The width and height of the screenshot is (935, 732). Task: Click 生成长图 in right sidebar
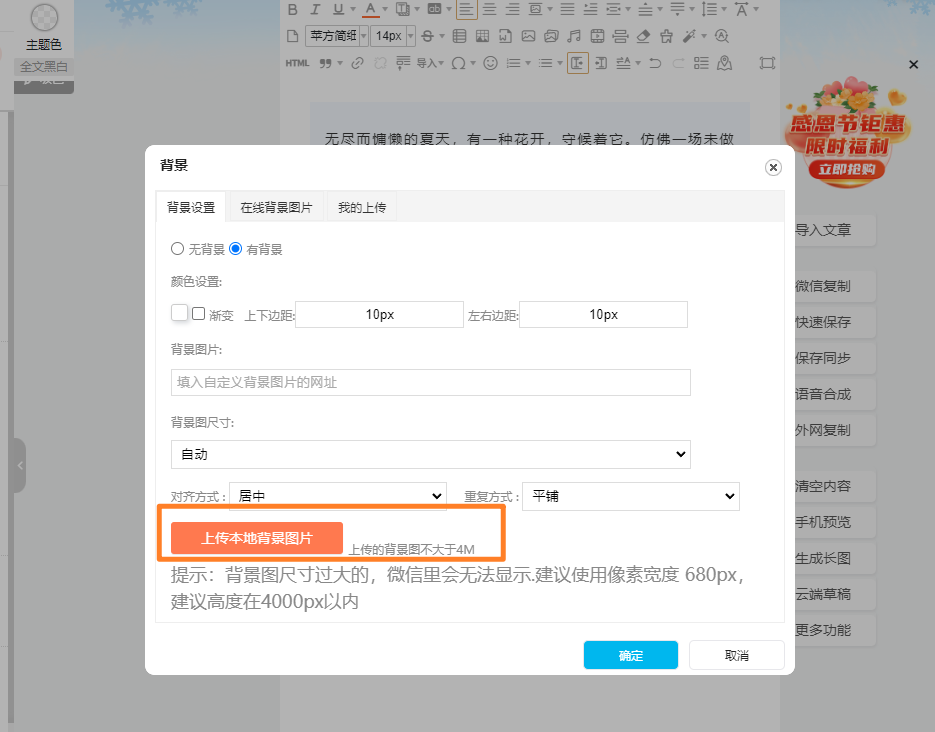834,559
